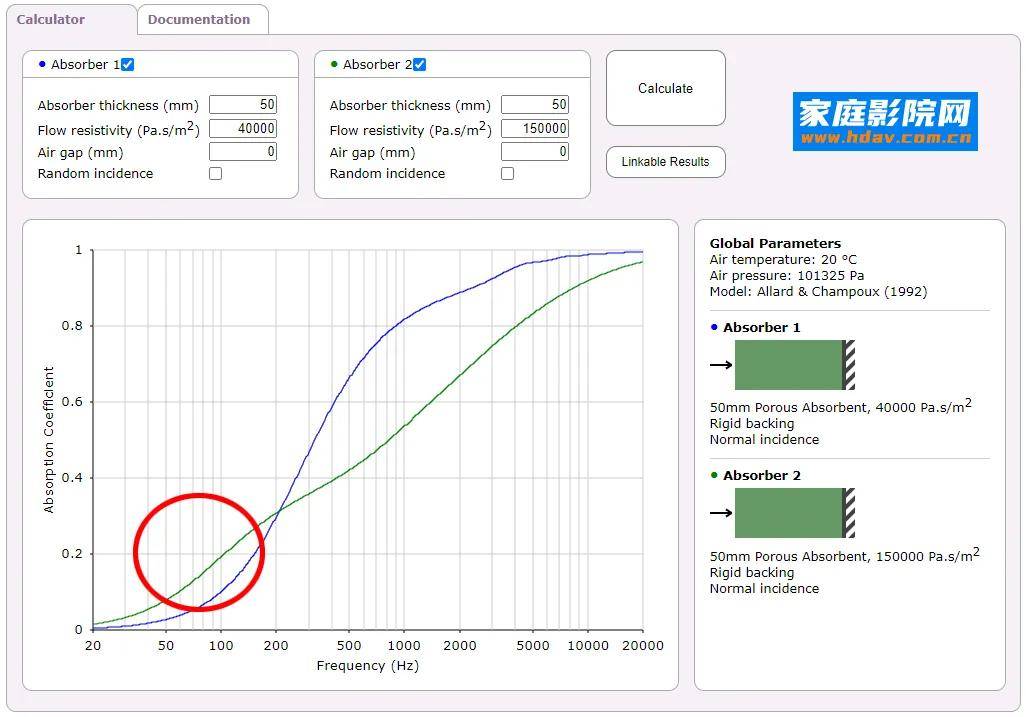The height and width of the screenshot is (717, 1026).
Task: Click Absorber 1 air gap field
Action: click(x=243, y=152)
